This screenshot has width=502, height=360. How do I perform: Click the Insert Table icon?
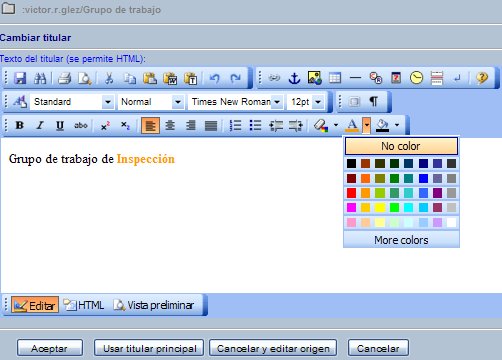335,78
